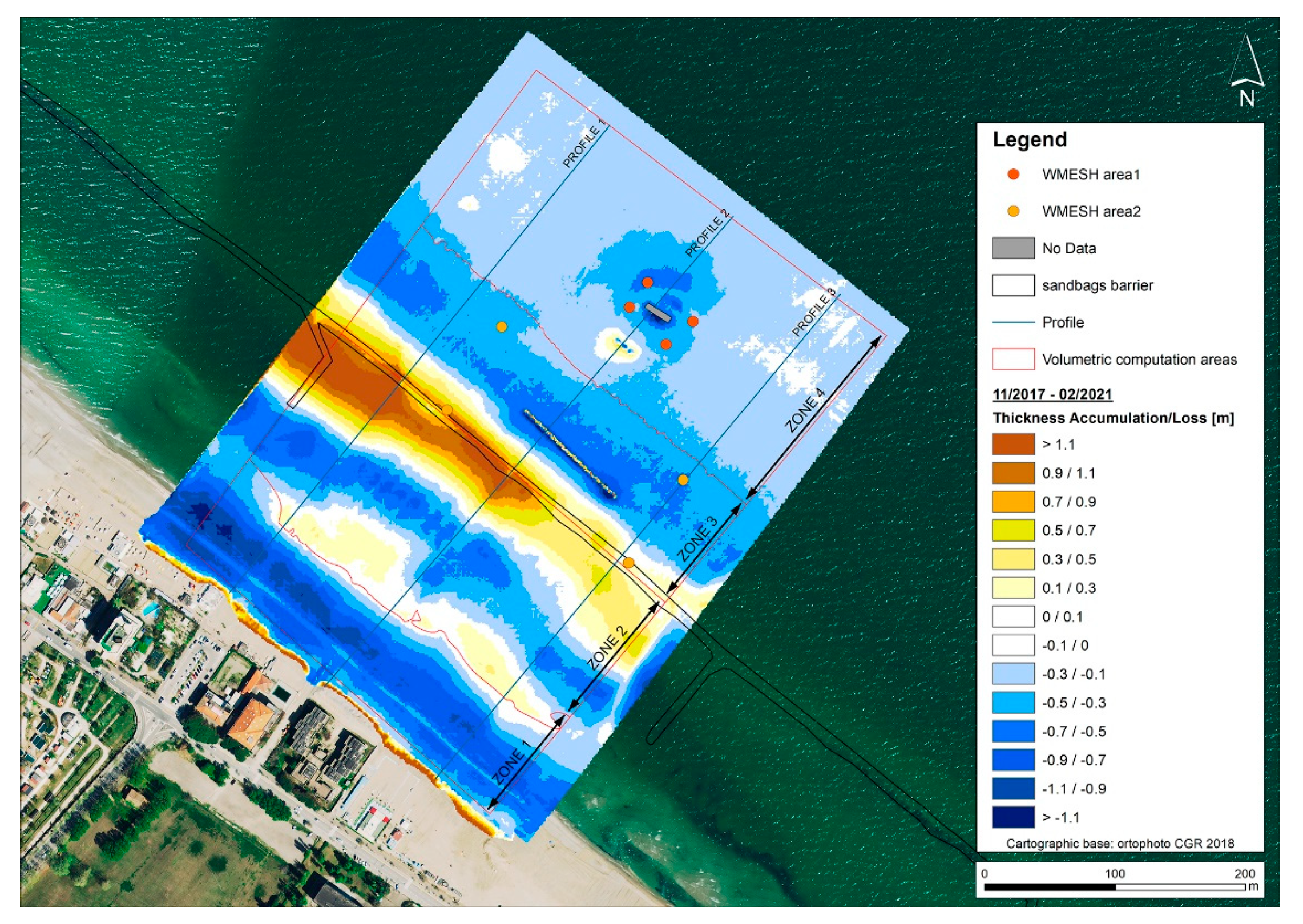Click the grey No Data bar on the map
The height and width of the screenshot is (924, 1303).
click(x=657, y=313)
